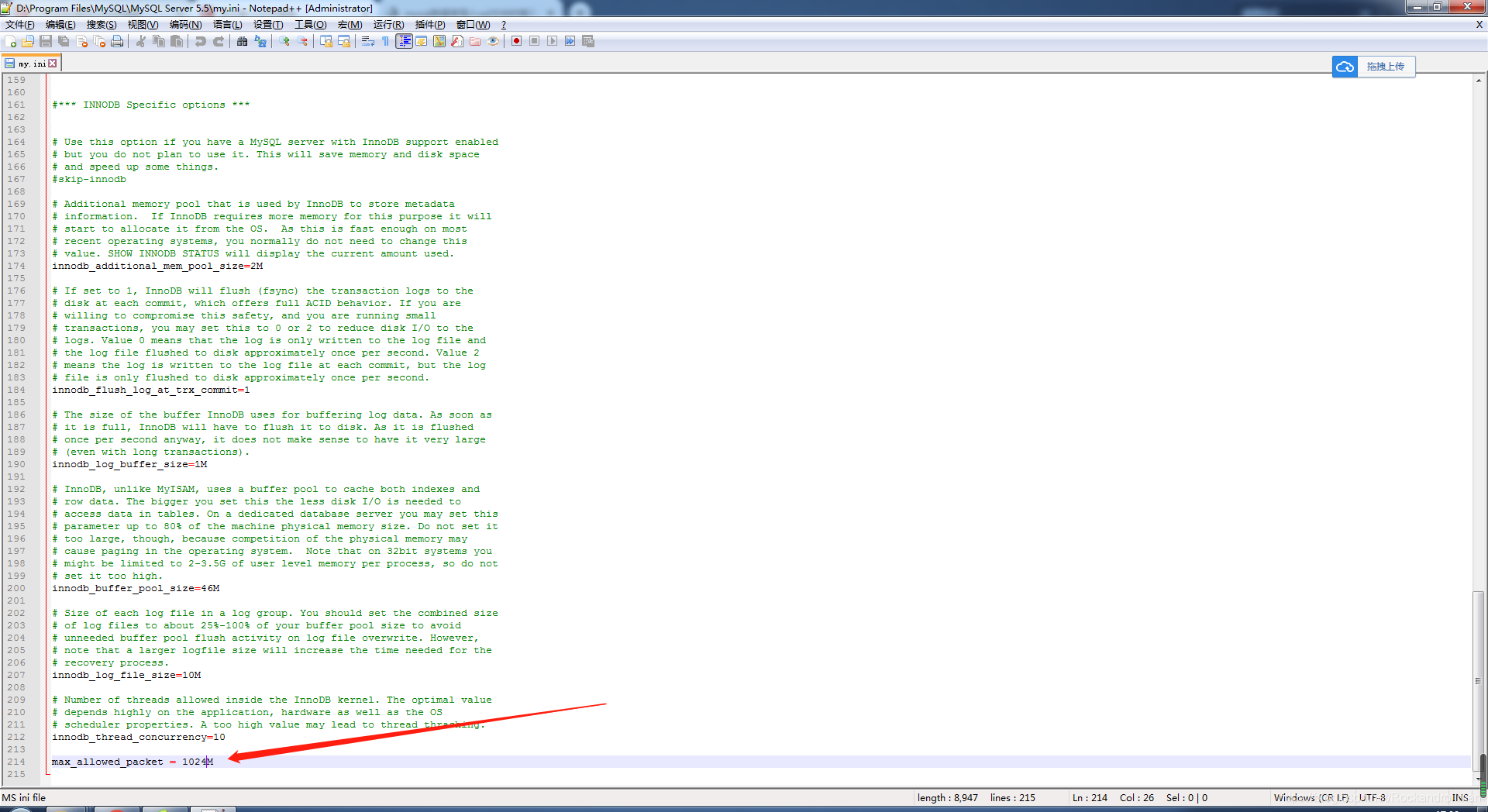Open the 窗口(W) menu
The image size is (1488, 812).
[x=473, y=25]
